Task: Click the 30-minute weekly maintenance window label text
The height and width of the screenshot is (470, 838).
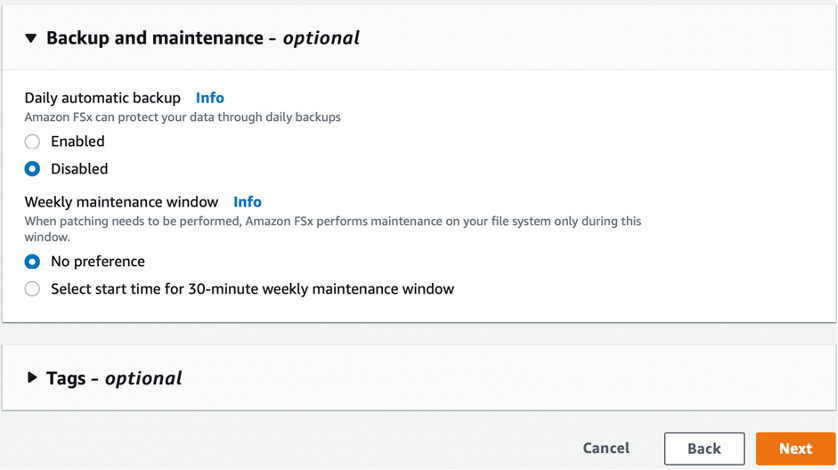Action: pos(252,289)
